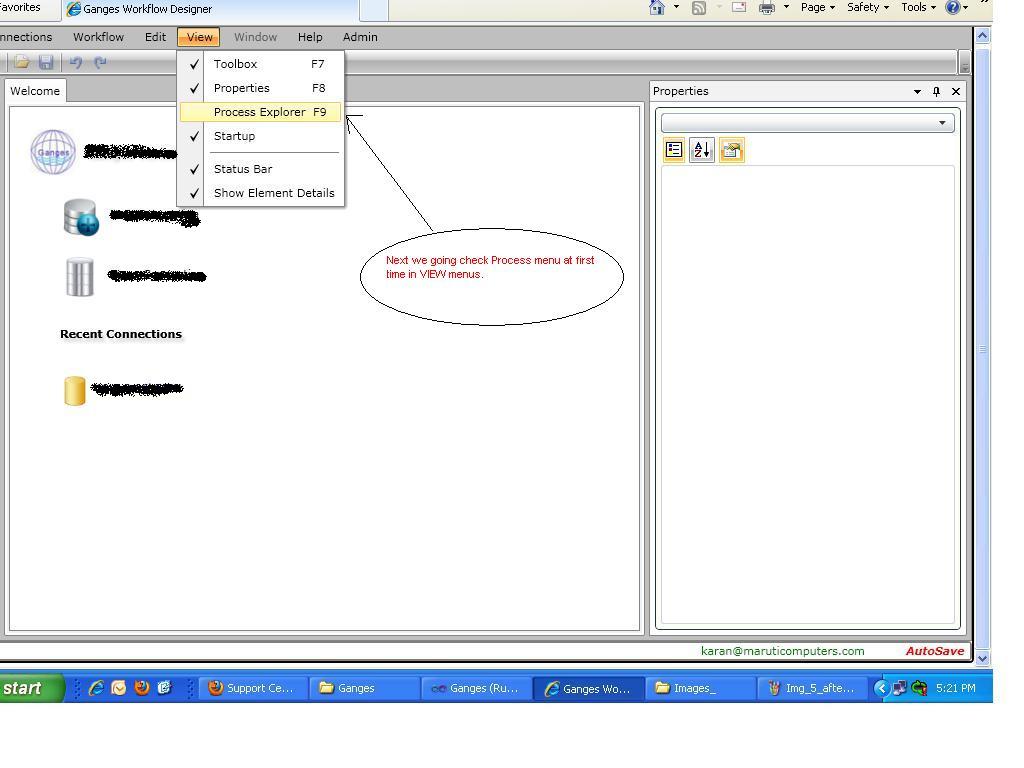Select the Welcome tab
1024x768 pixels.
click(35, 91)
